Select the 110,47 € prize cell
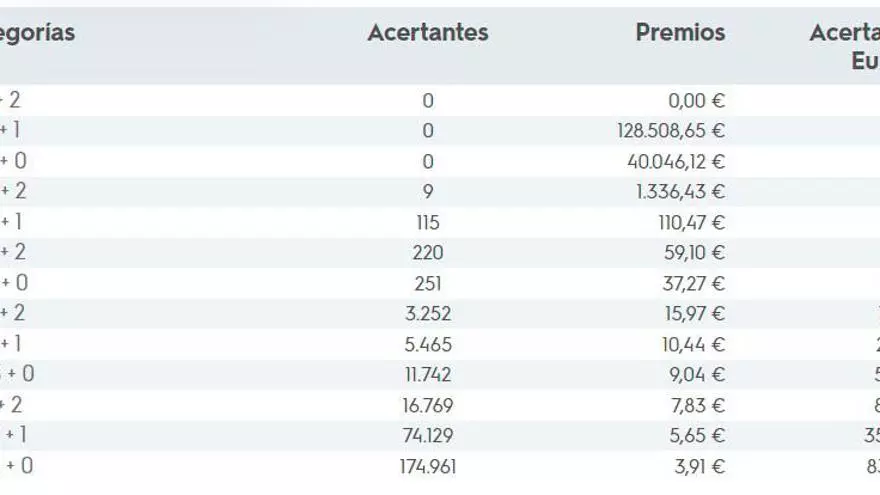Screen dimensions: 880x495 (691, 222)
